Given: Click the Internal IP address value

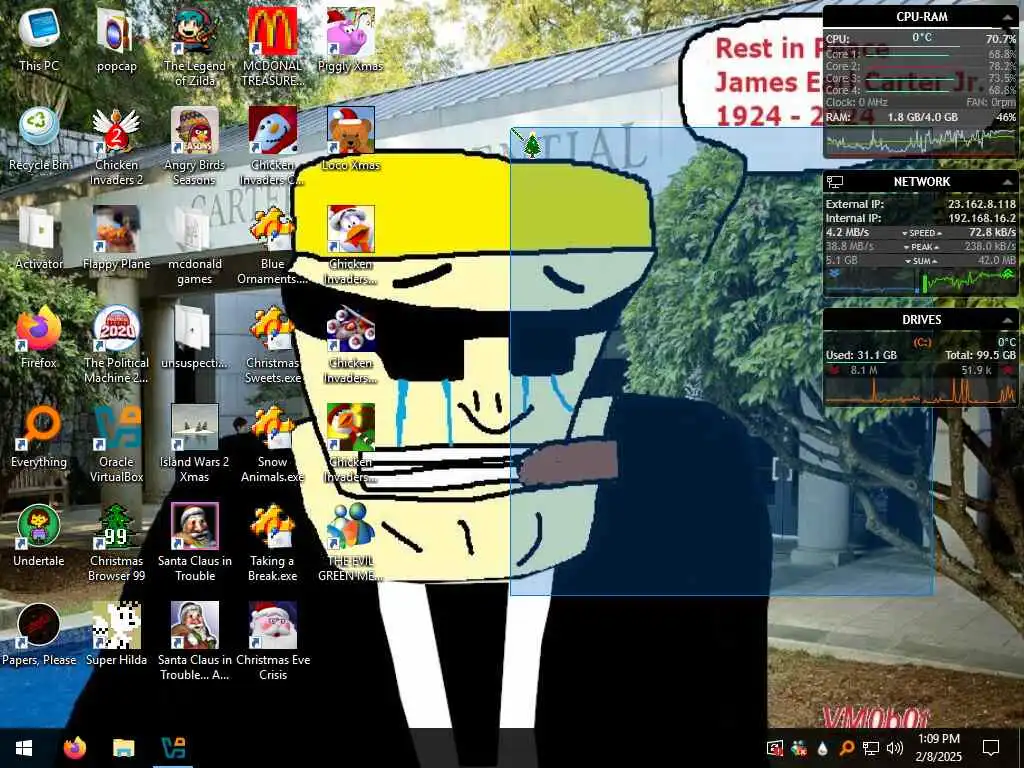Looking at the screenshot, I should pos(982,218).
